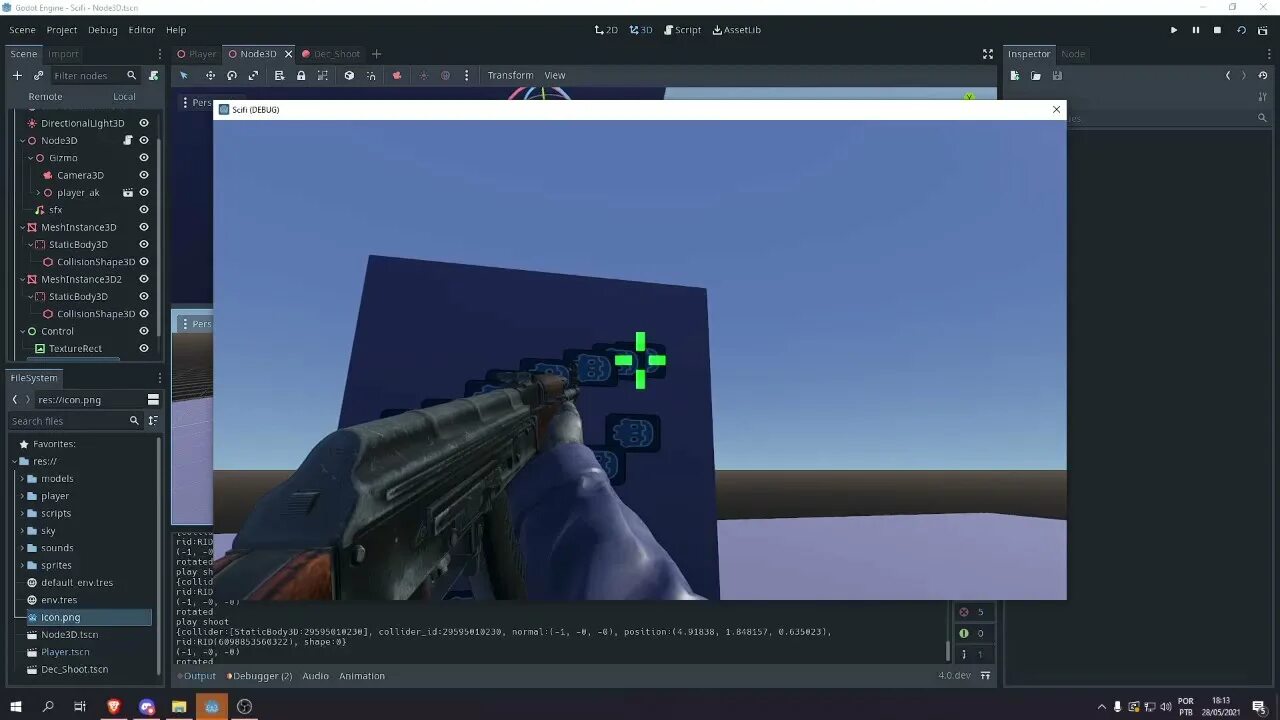Select the Rotate tool
The width and height of the screenshot is (1280, 720).
[x=232, y=75]
